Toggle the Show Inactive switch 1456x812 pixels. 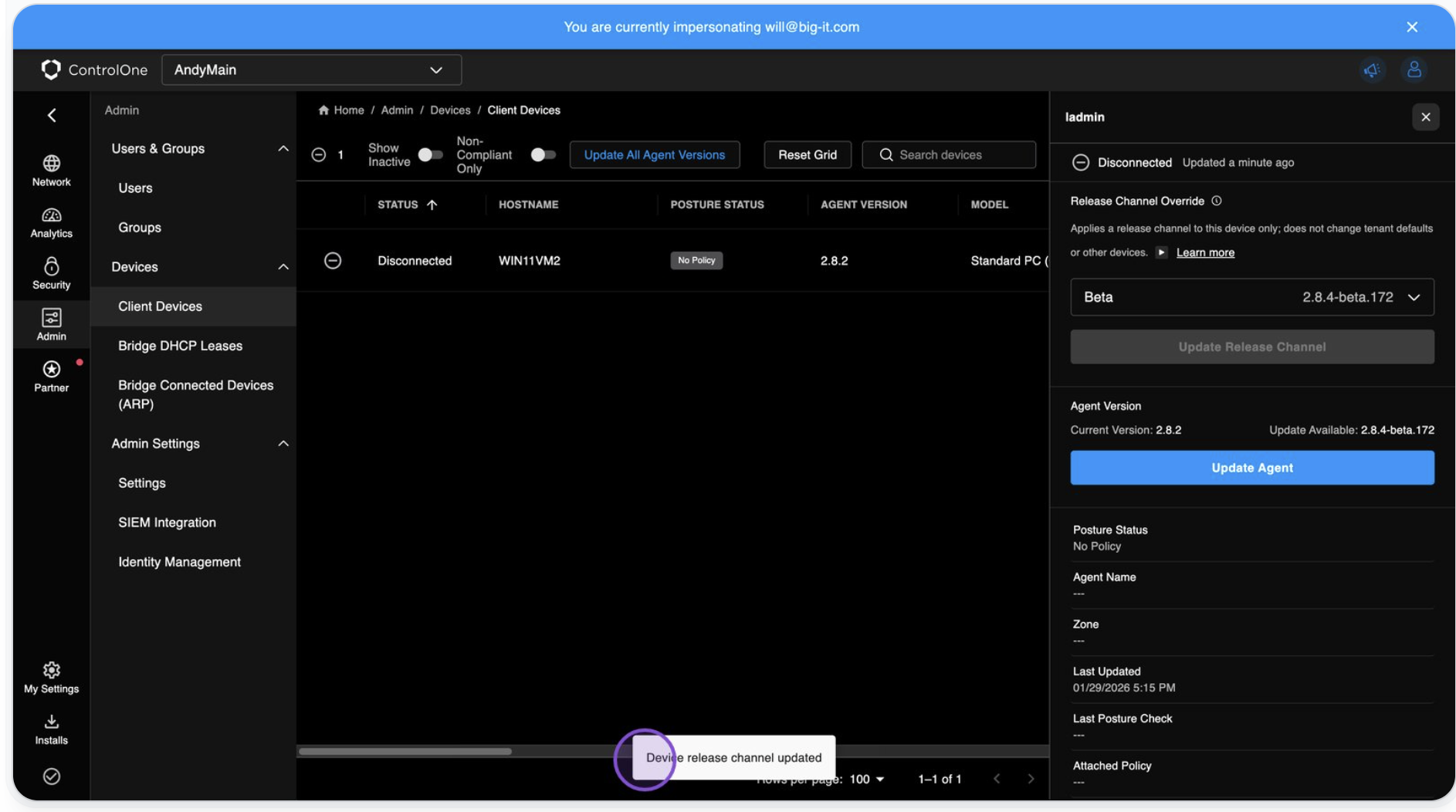coord(430,155)
